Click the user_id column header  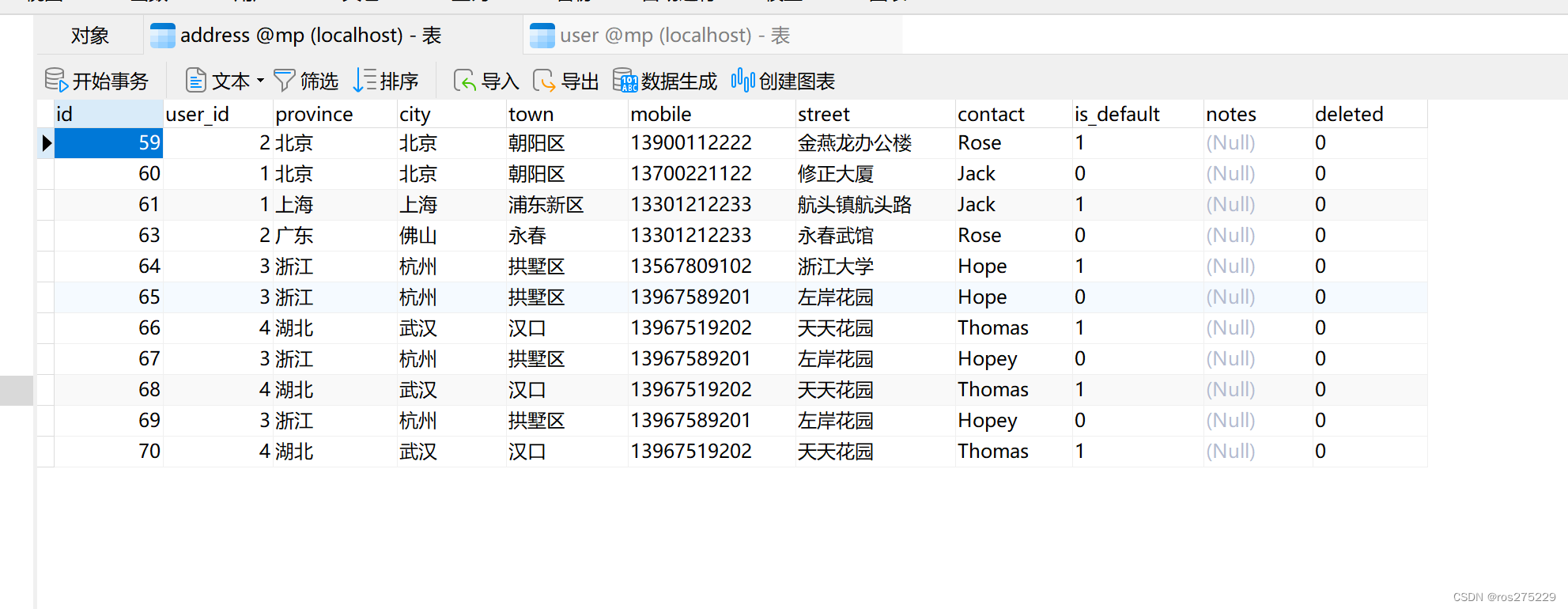218,114
